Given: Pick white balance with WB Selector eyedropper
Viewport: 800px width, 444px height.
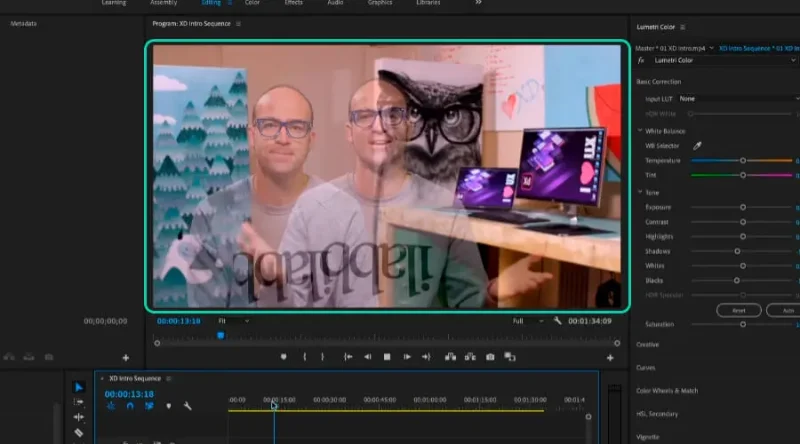Looking at the screenshot, I should [697, 146].
